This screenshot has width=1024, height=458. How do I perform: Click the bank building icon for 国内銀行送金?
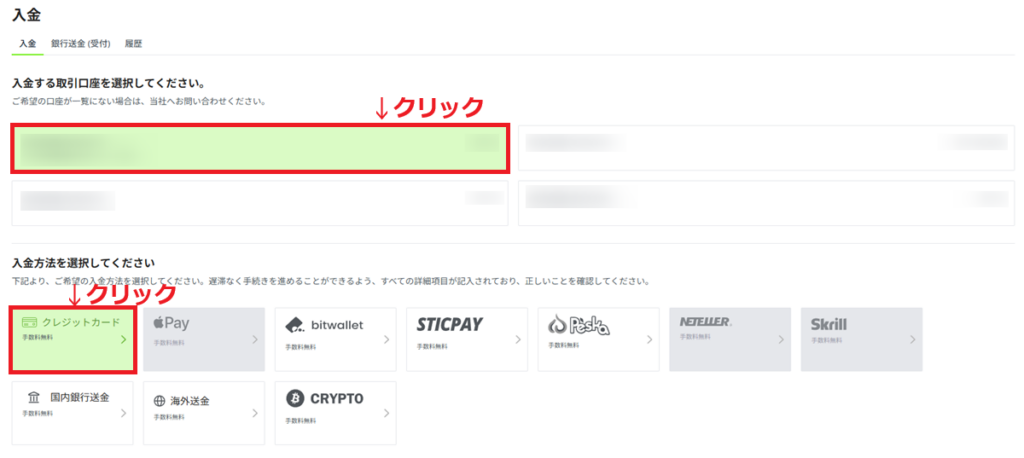coord(33,397)
